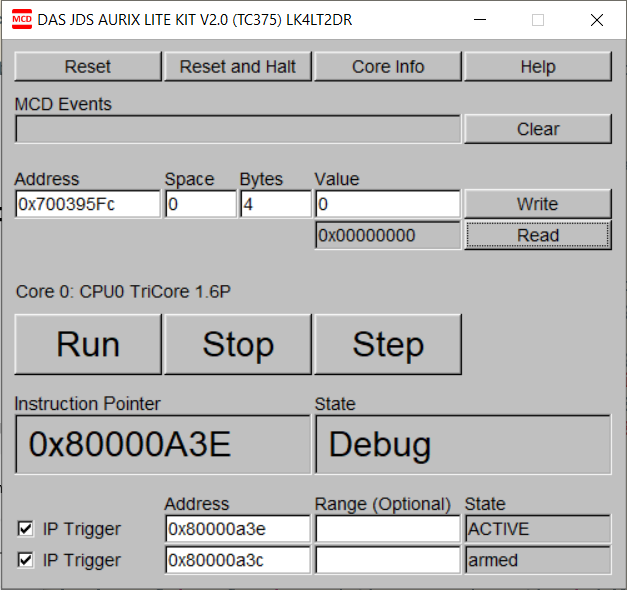Click the armed trigger state box

coord(538,560)
